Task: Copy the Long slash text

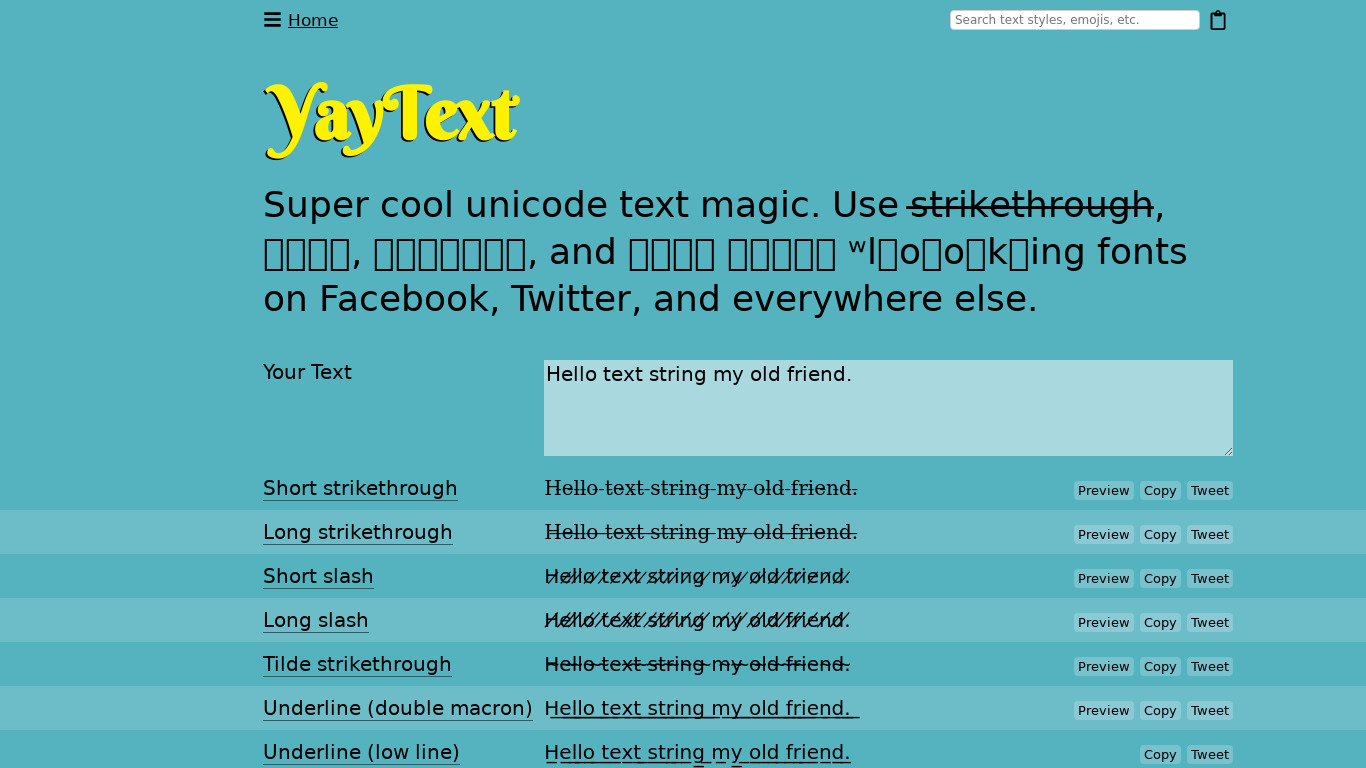Action: (1160, 622)
